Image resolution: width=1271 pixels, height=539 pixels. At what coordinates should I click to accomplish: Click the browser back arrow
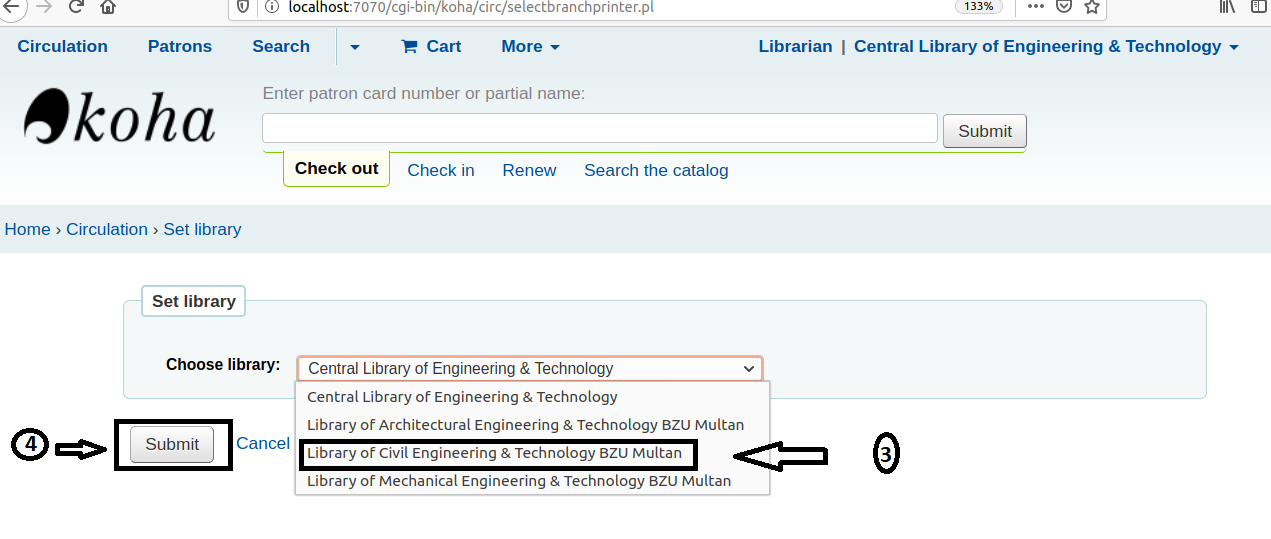point(10,6)
